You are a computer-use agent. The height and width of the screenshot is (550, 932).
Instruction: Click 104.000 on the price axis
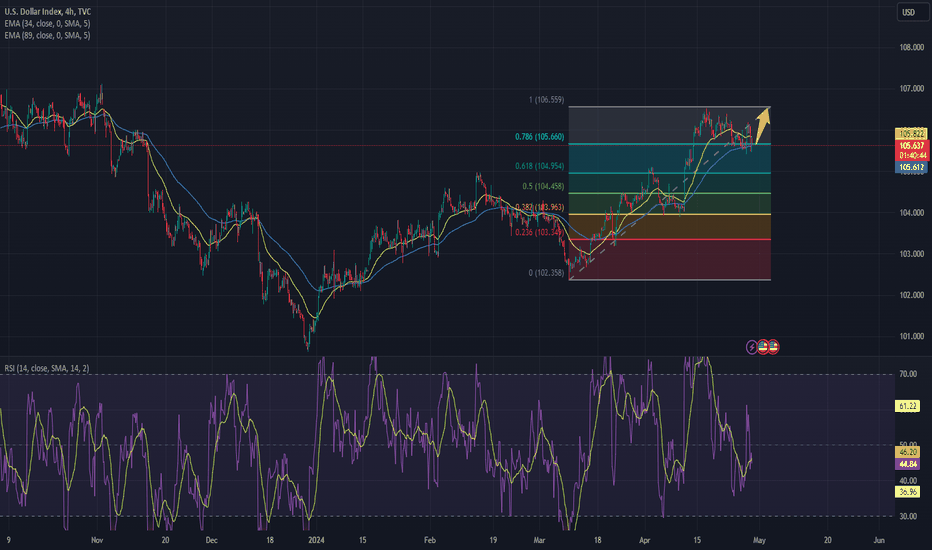point(911,213)
